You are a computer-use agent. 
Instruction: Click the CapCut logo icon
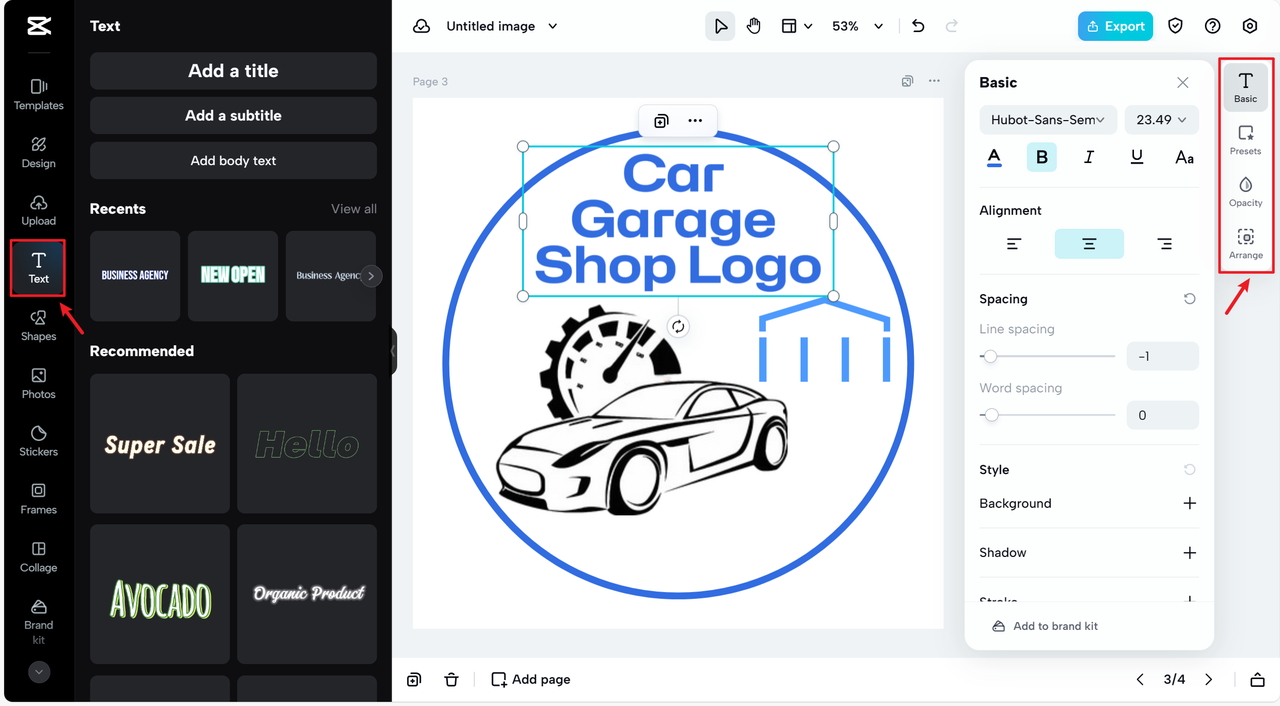(x=38, y=26)
